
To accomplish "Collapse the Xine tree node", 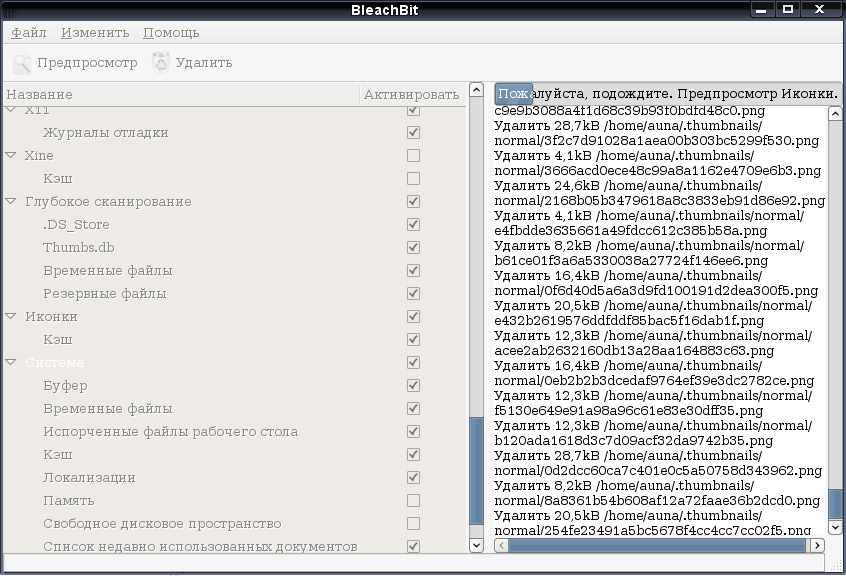I will tap(11, 155).
